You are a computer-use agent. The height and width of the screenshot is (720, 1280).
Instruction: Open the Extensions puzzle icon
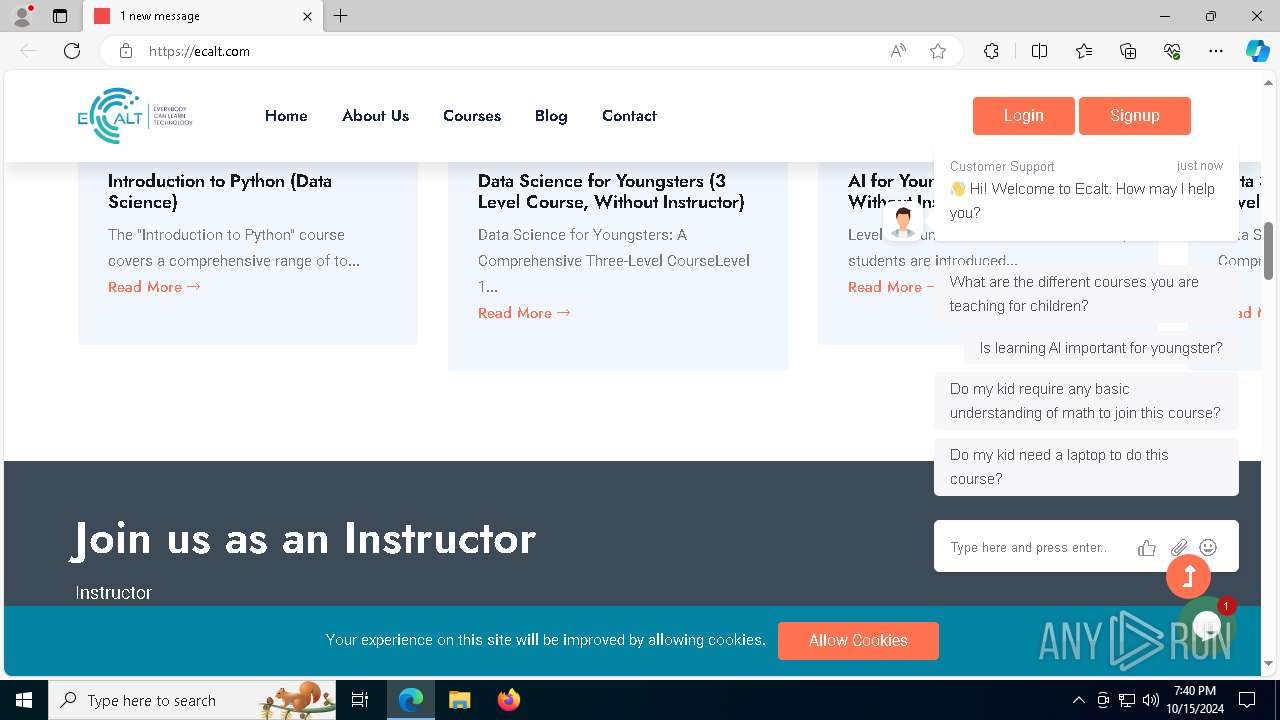point(991,51)
